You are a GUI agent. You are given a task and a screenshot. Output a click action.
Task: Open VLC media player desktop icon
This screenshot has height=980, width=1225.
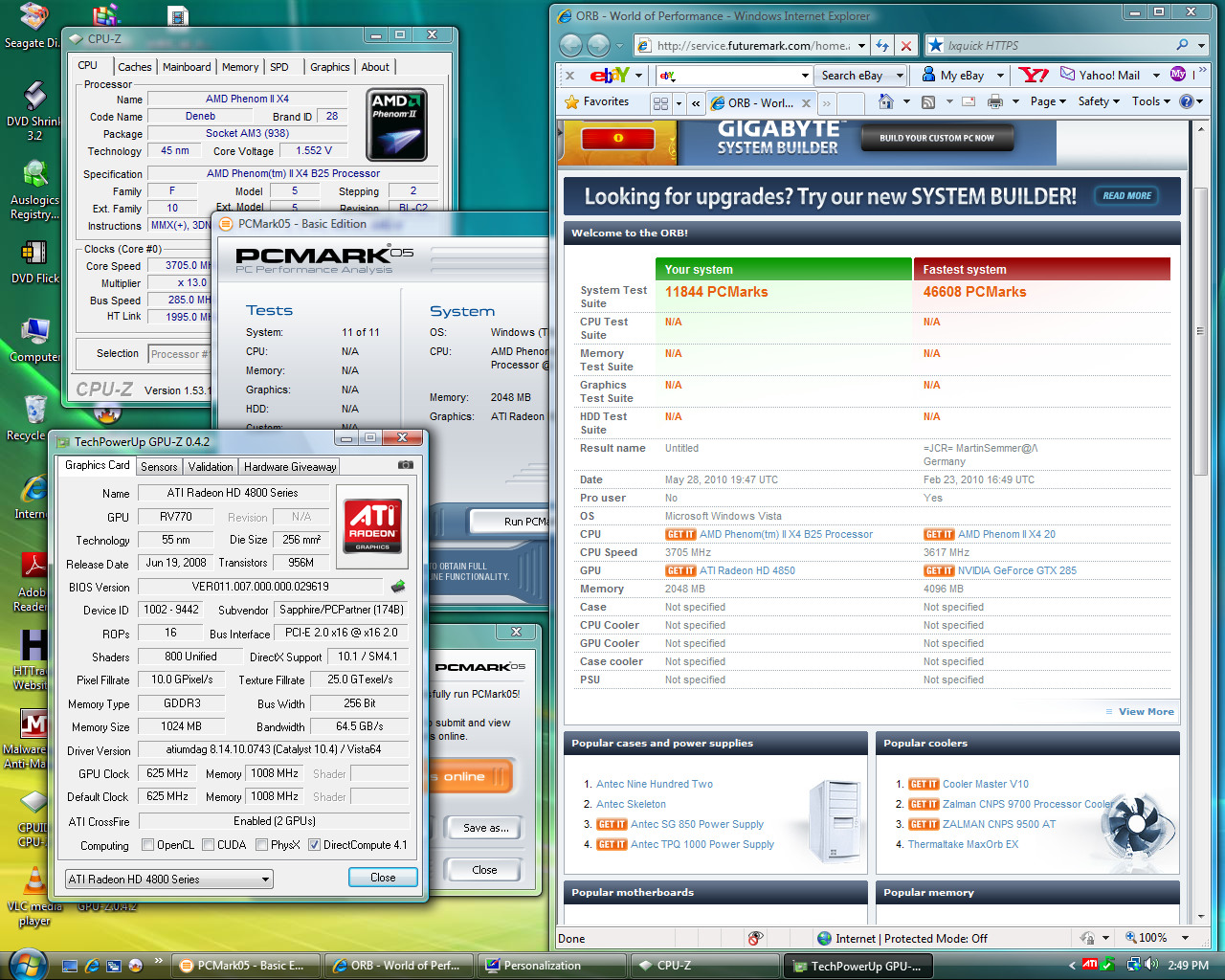pos(34,895)
